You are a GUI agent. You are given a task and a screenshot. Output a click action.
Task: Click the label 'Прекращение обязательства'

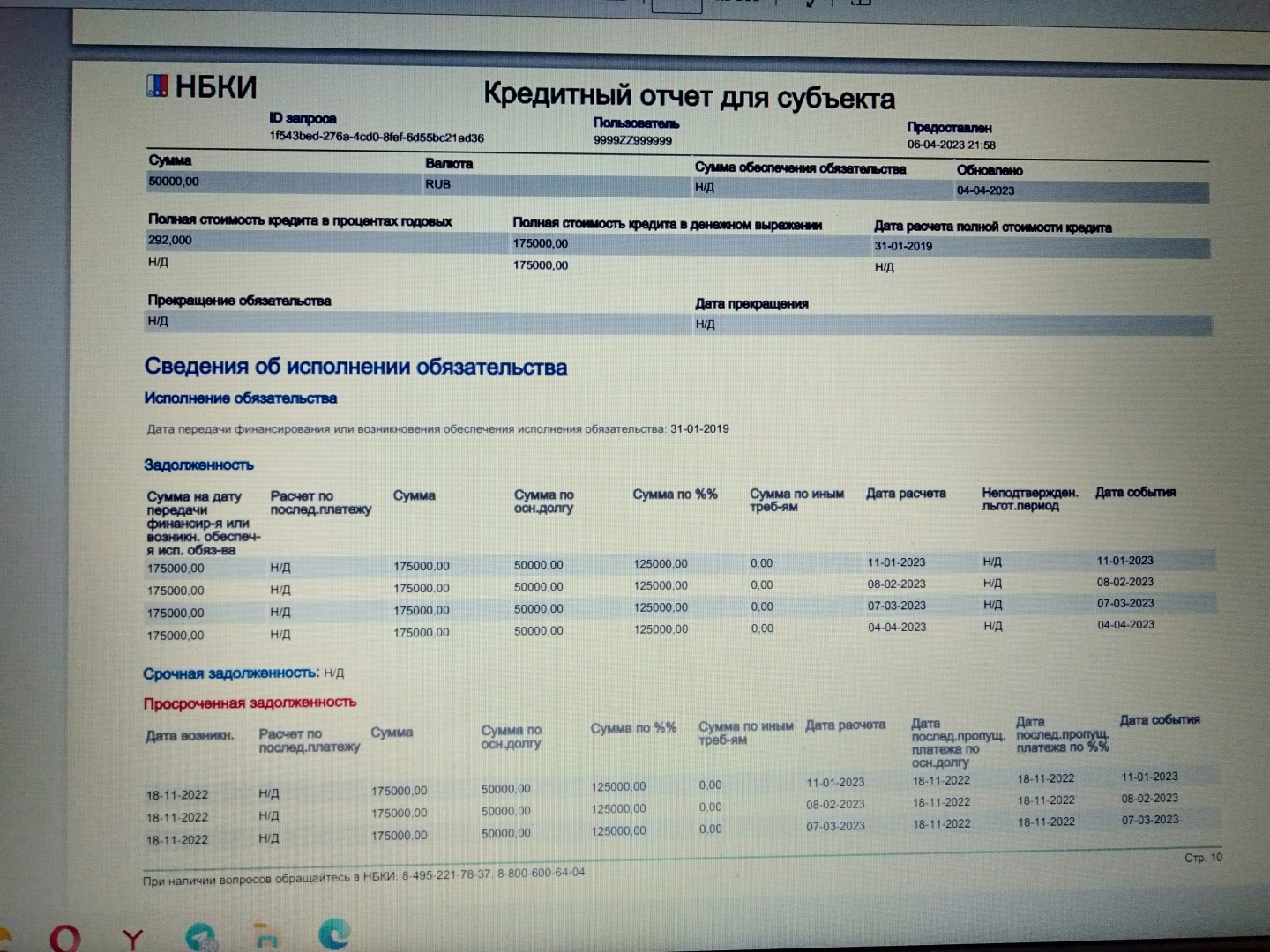(x=239, y=301)
